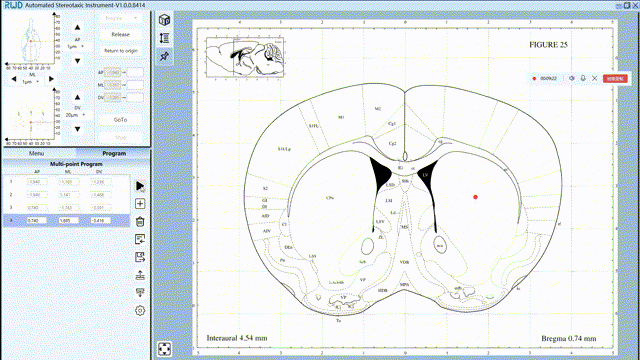Switch to the Menu tab
Viewport: 640px width, 360px height.
pos(36,153)
